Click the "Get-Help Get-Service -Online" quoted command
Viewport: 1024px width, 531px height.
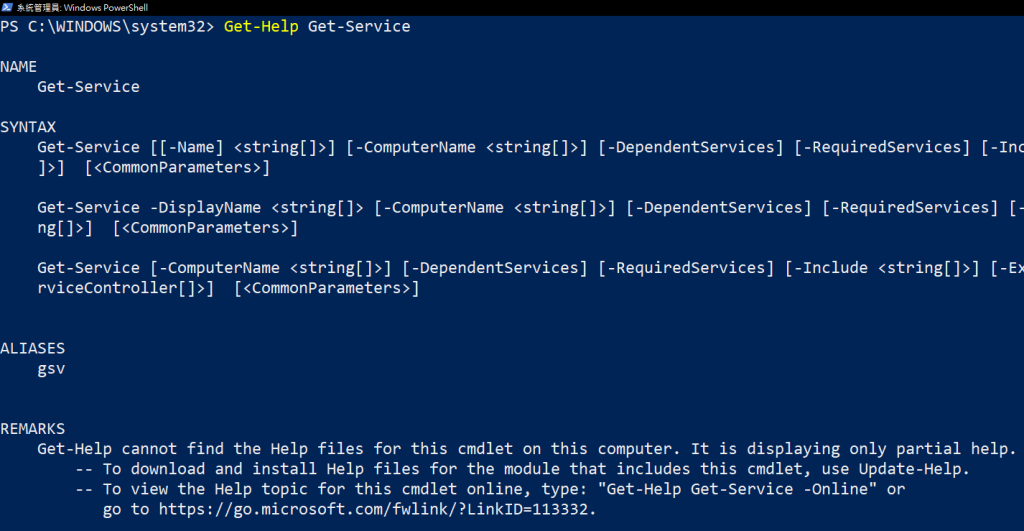(x=737, y=489)
